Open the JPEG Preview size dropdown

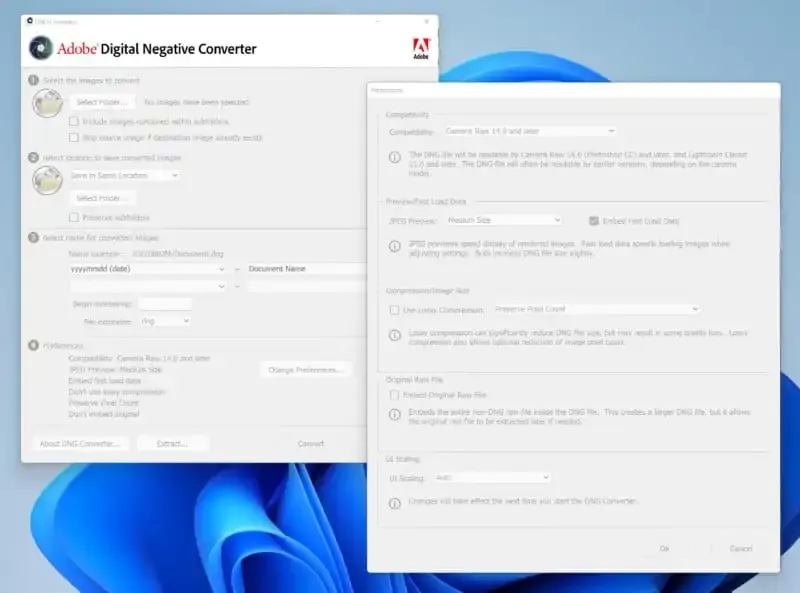pyautogui.click(x=504, y=220)
